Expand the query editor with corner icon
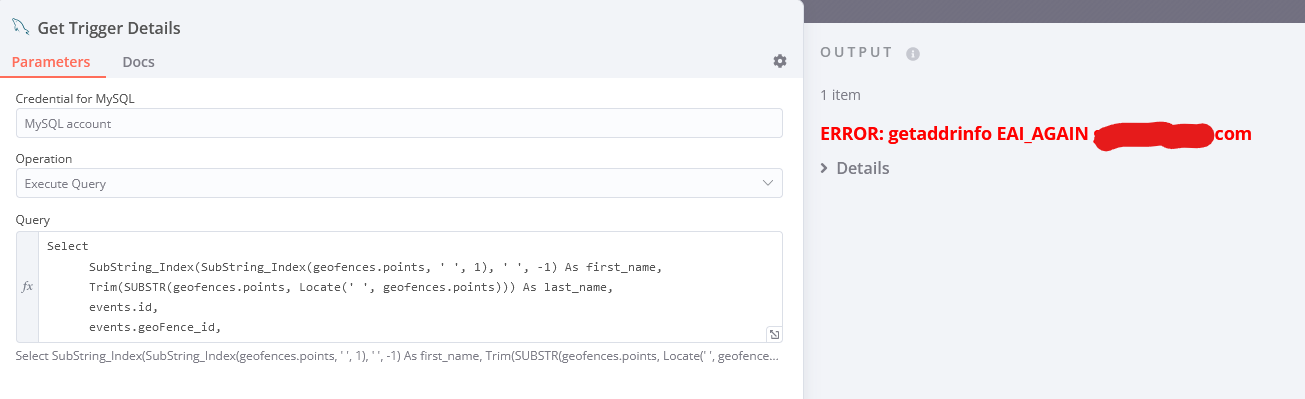The height and width of the screenshot is (399, 1305). [x=774, y=334]
